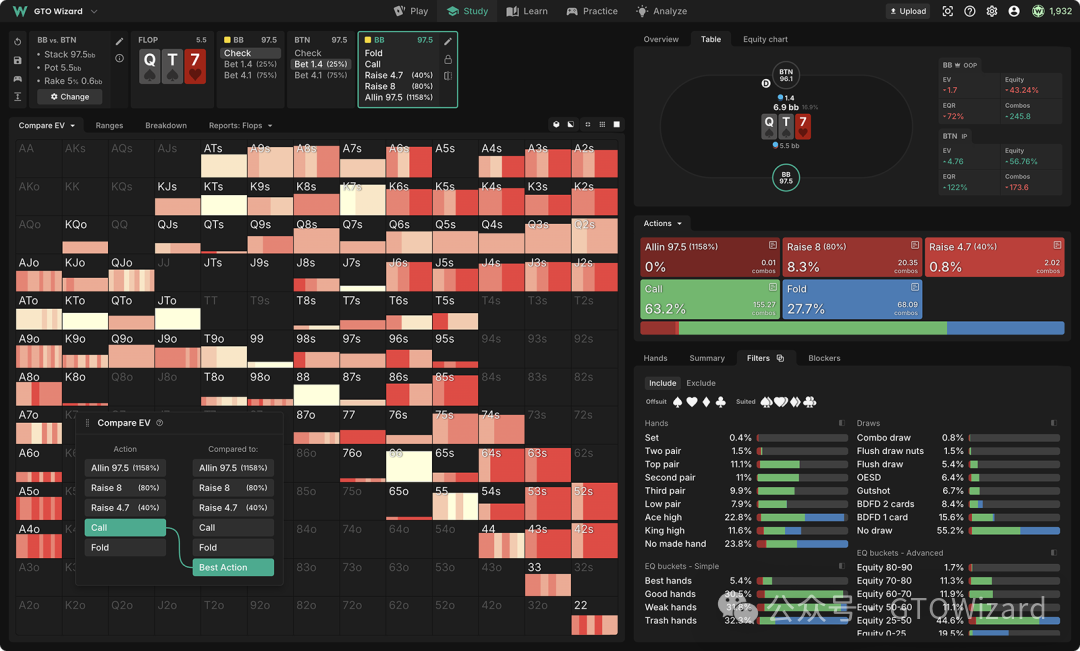Viewport: 1080px width, 651px height.
Task: Switch to the Equity chart tab
Action: tap(765, 39)
